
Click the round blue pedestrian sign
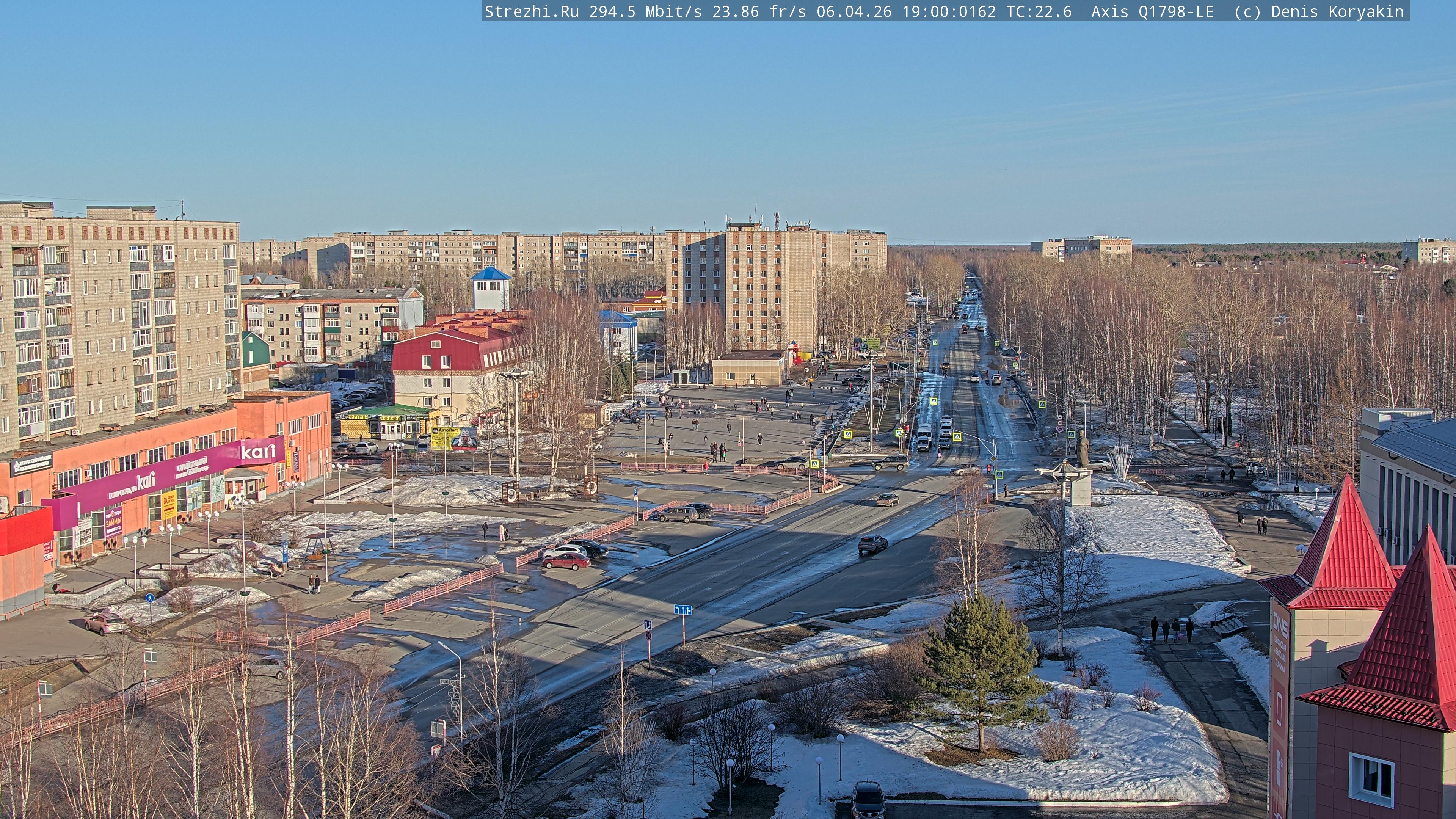[150, 598]
